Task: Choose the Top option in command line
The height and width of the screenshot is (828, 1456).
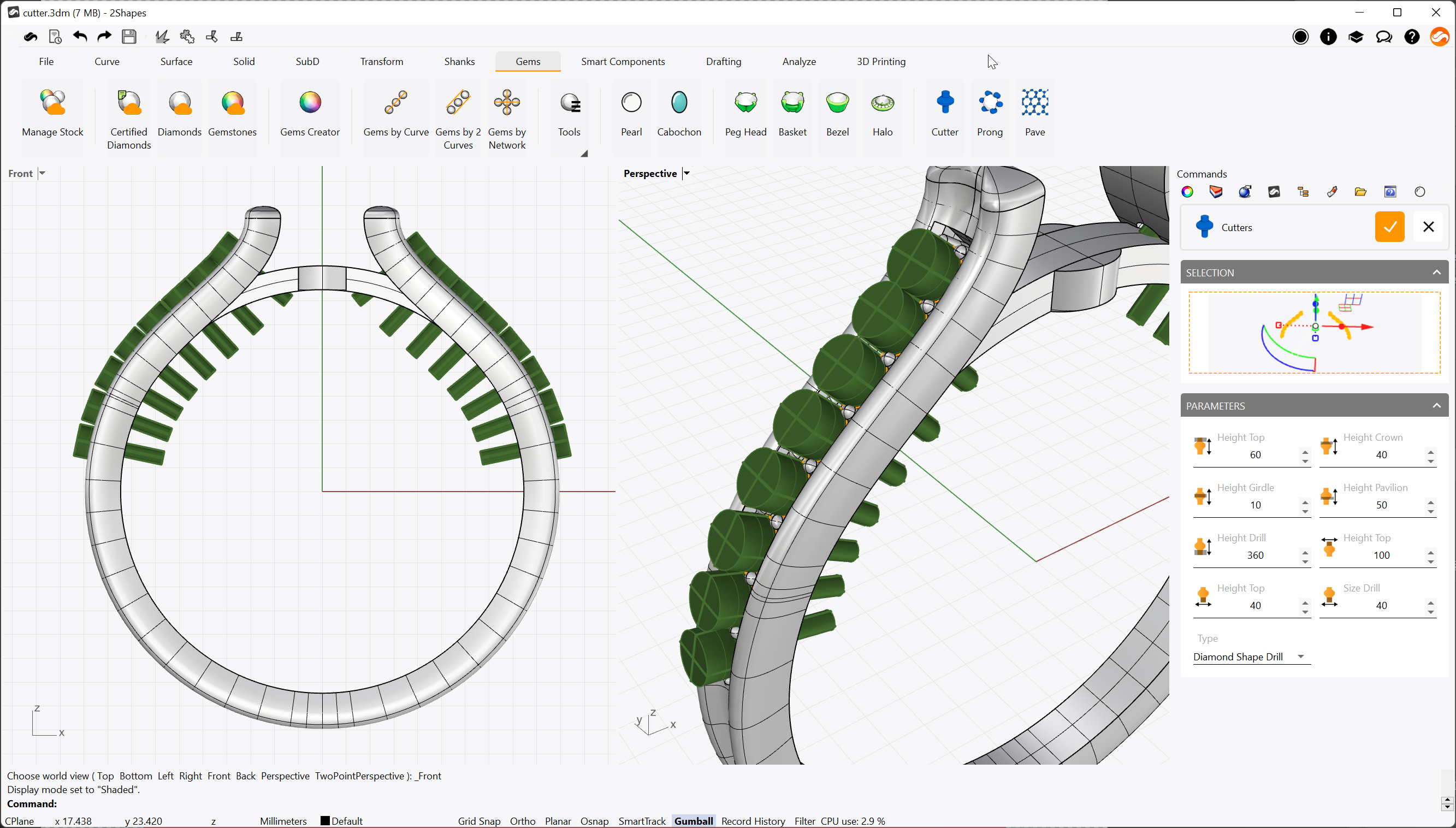Action: click(105, 776)
